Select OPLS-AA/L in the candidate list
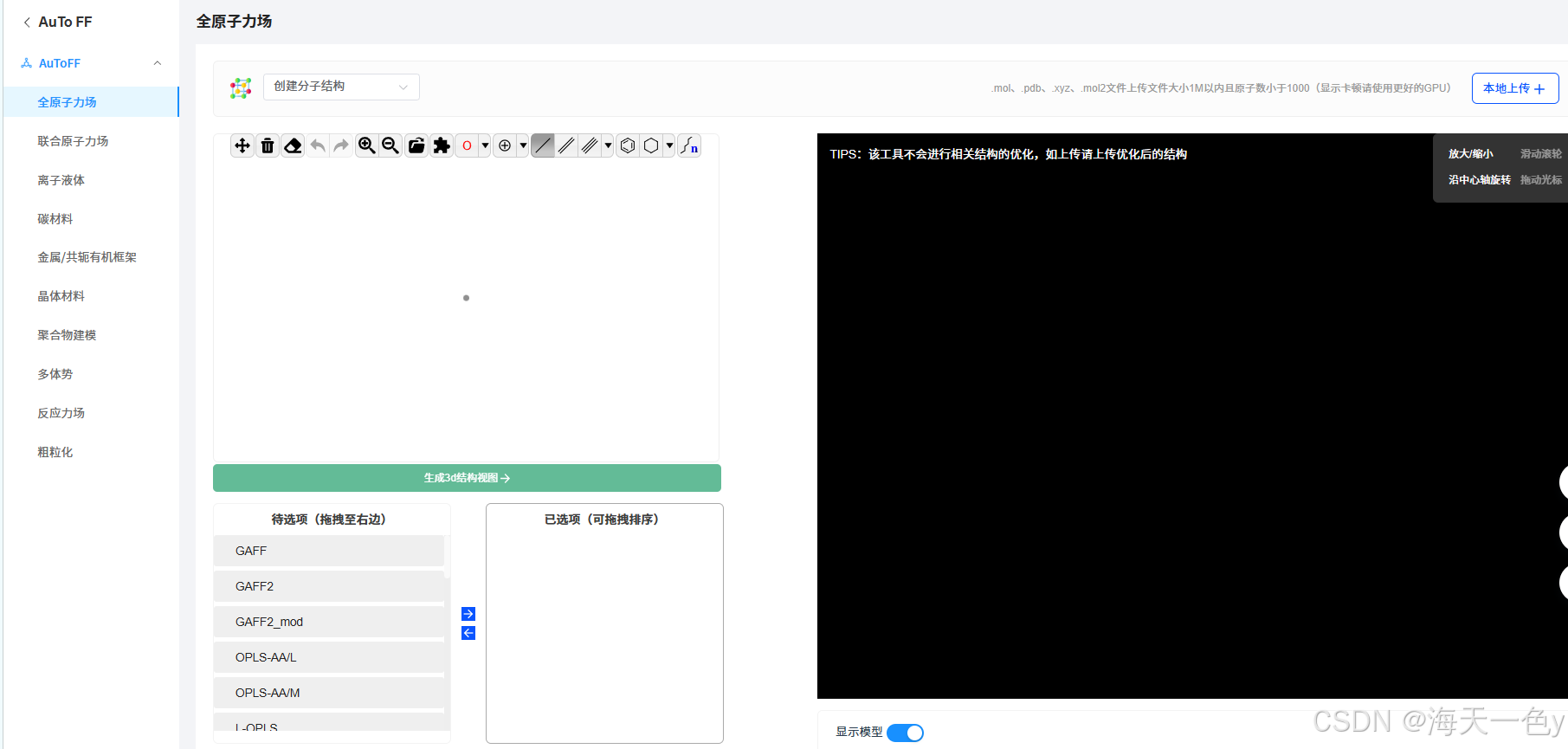 (329, 657)
